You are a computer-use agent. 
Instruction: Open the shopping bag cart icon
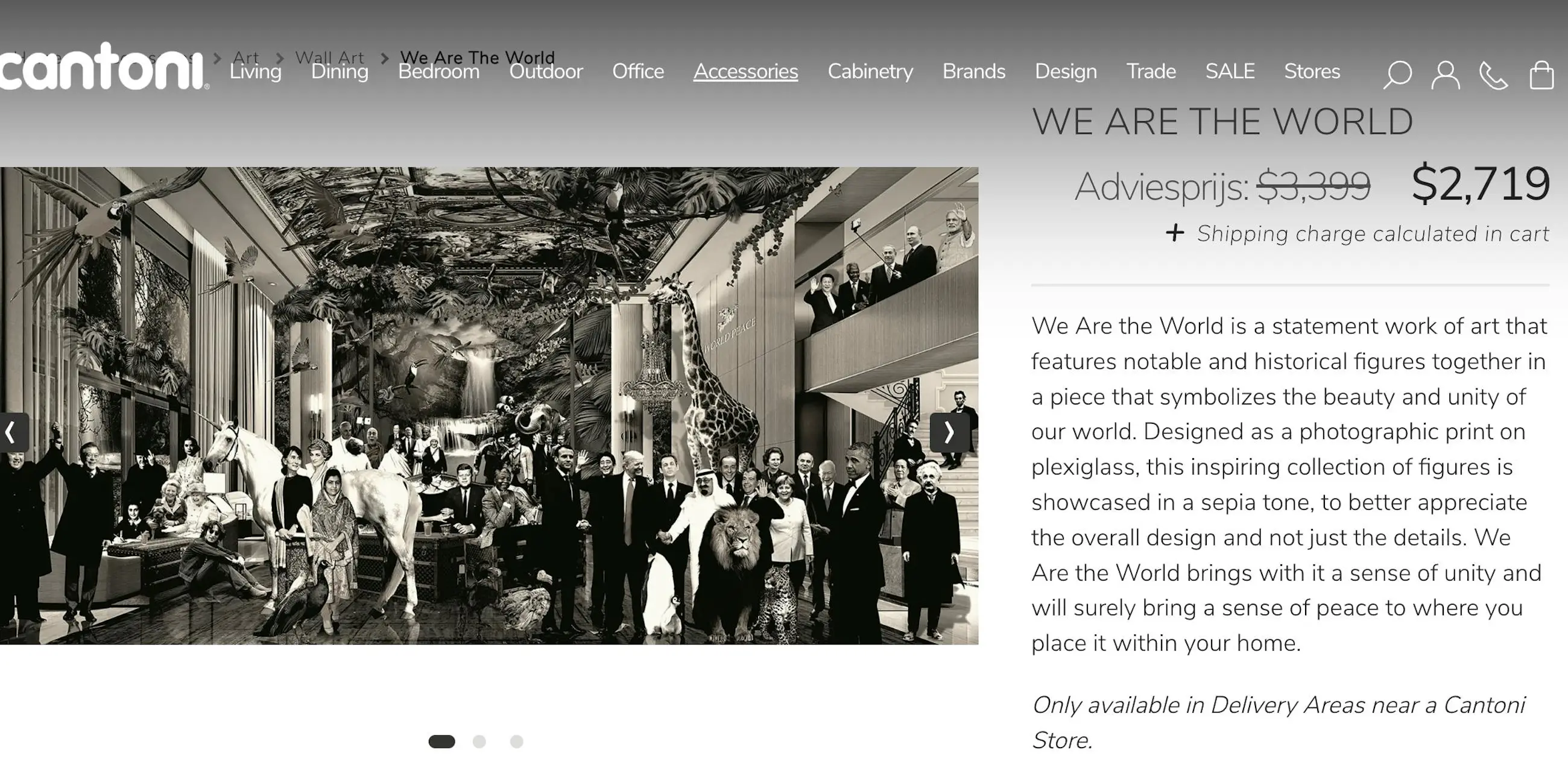(x=1542, y=74)
